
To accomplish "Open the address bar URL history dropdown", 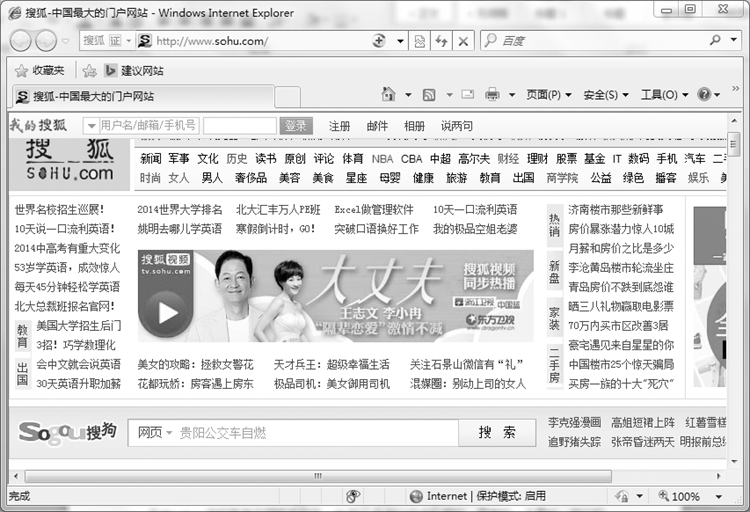I will [x=400, y=41].
